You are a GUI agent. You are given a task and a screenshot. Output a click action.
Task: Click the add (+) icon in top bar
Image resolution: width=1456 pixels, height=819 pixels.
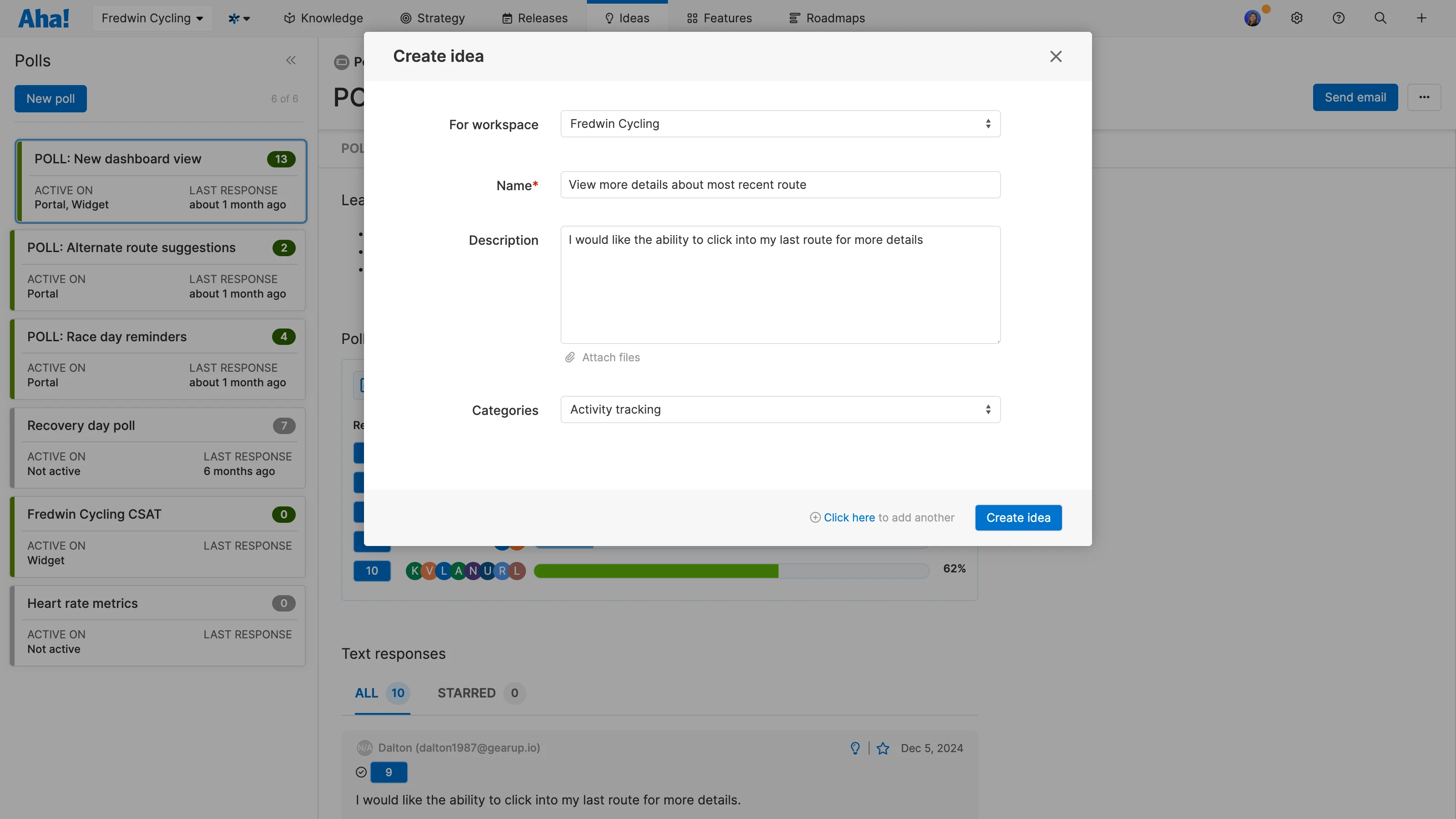1421,18
